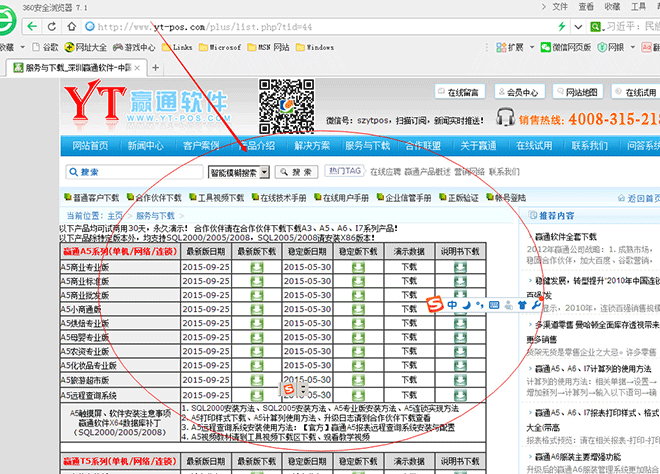Screen dimensions: 660x474
Task: Click the browser back arrow button
Action: (x=32, y=27)
